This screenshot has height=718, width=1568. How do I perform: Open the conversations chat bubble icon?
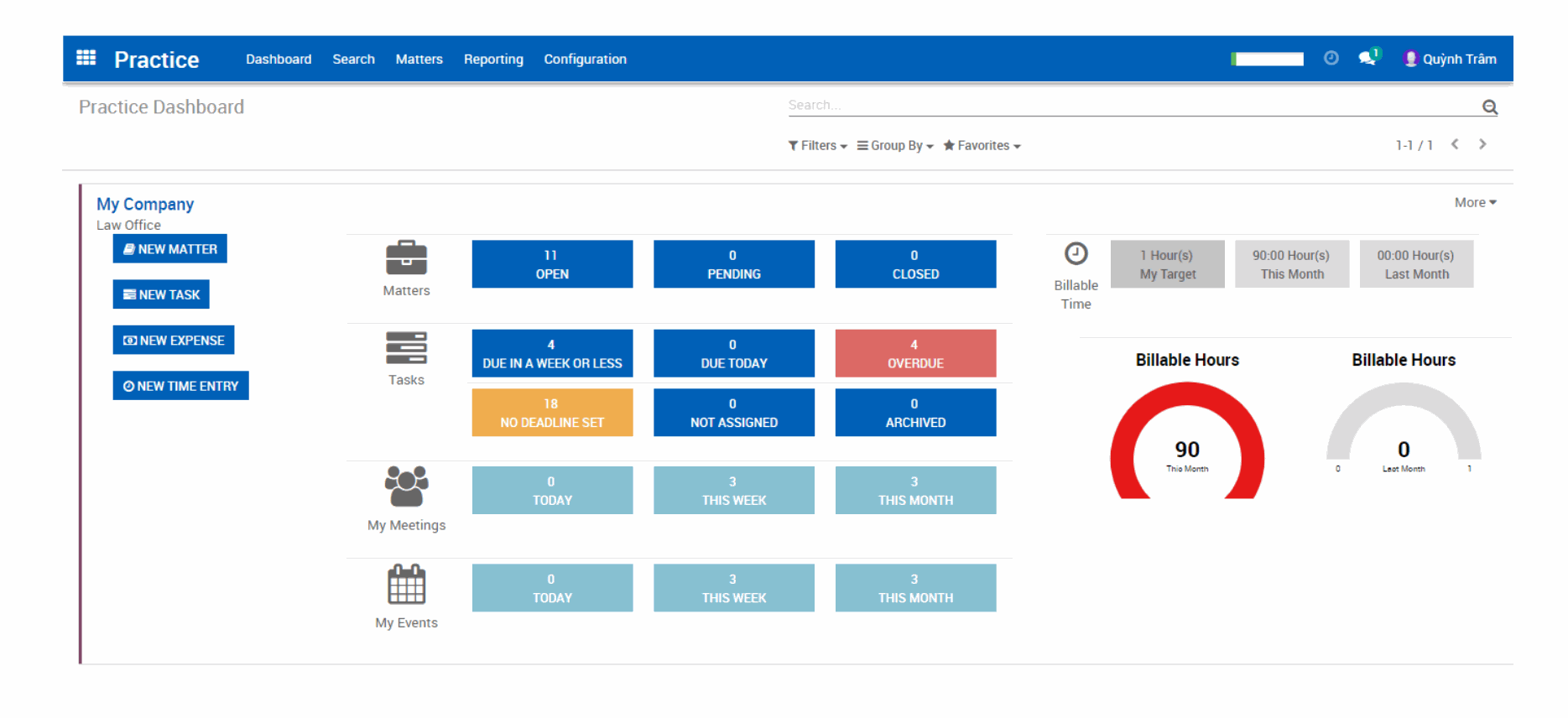click(1367, 58)
